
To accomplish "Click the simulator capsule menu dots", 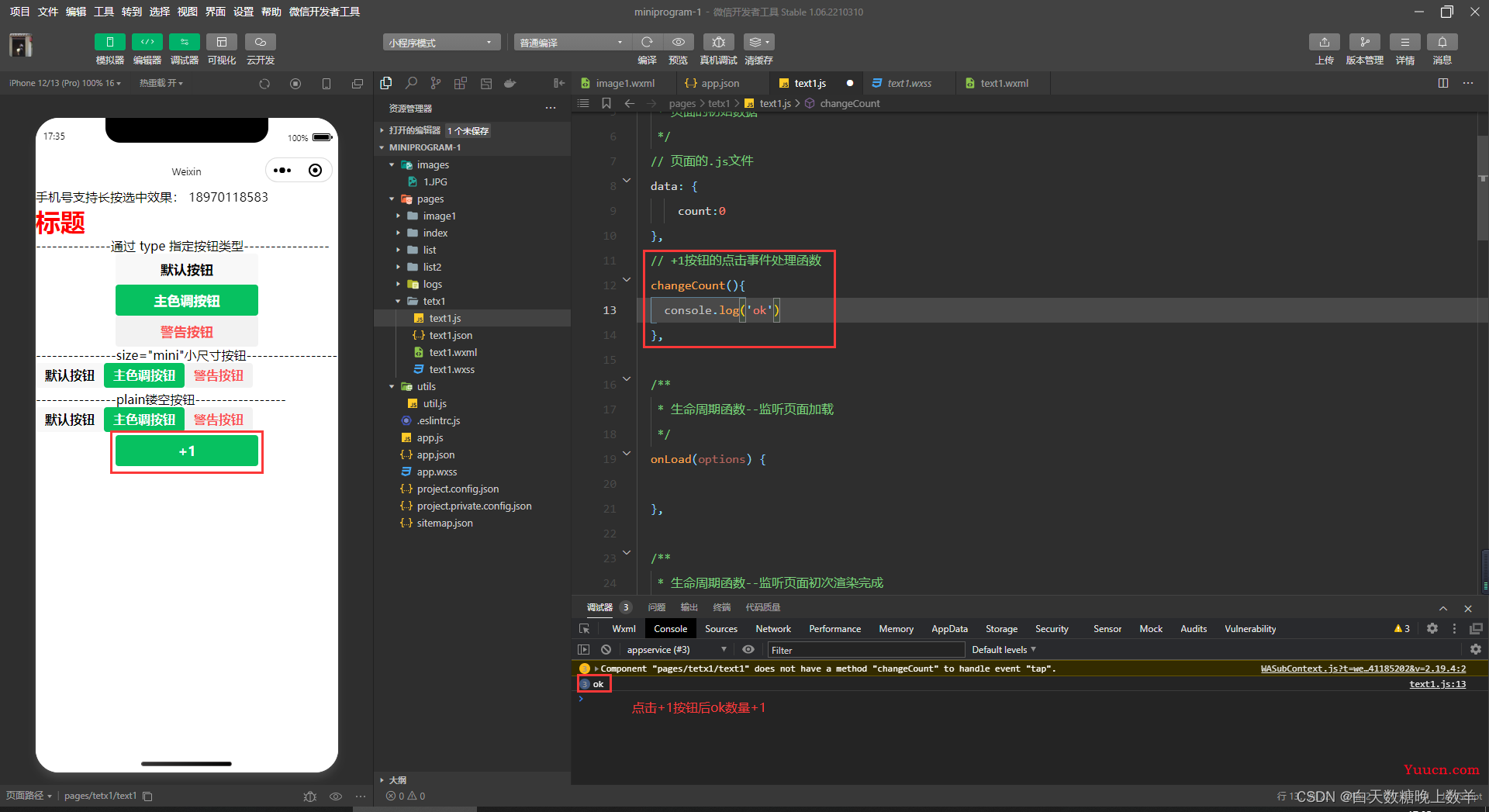I will [x=283, y=171].
